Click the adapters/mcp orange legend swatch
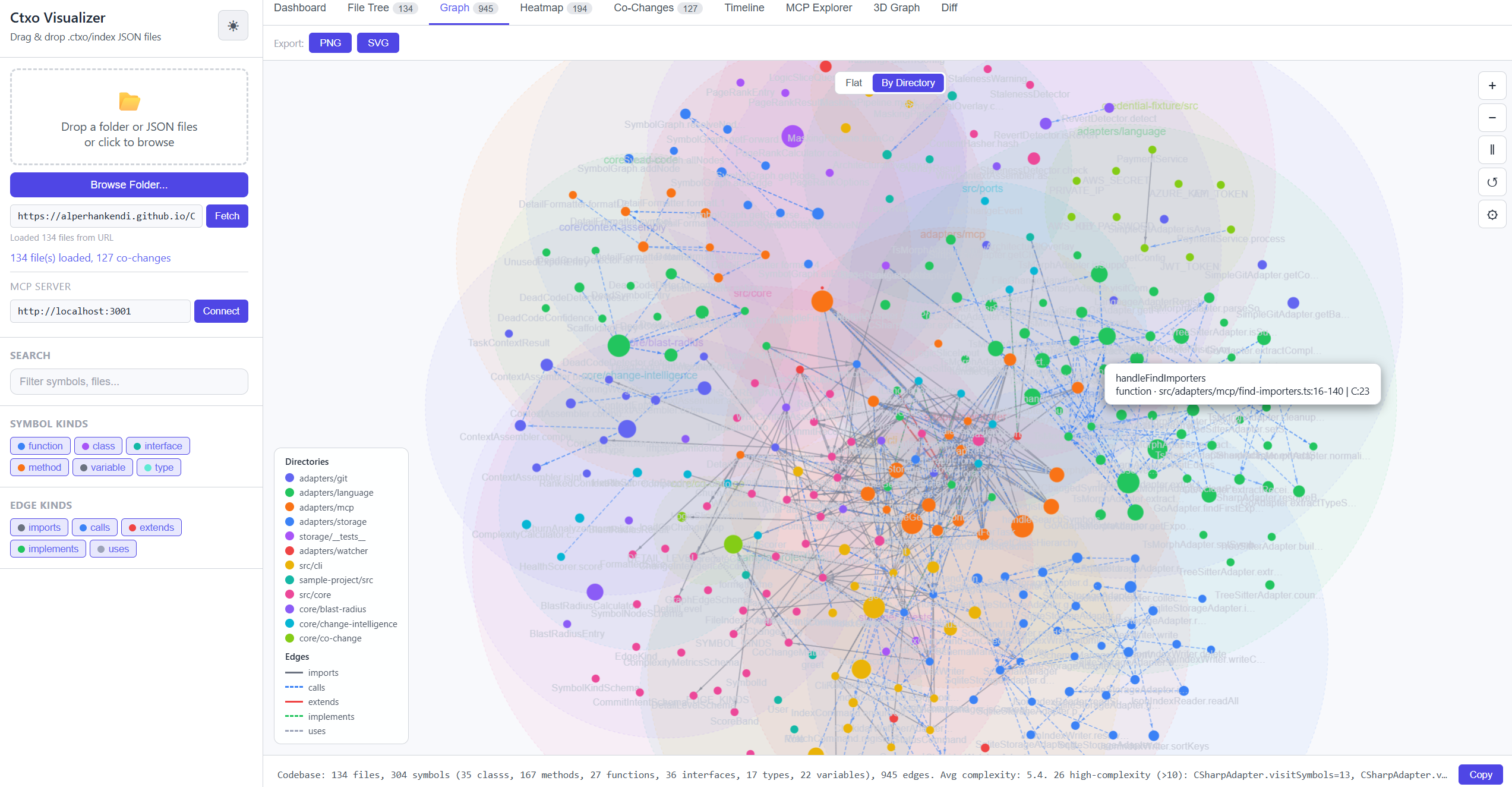This screenshot has height=787, width=1512. tap(290, 507)
